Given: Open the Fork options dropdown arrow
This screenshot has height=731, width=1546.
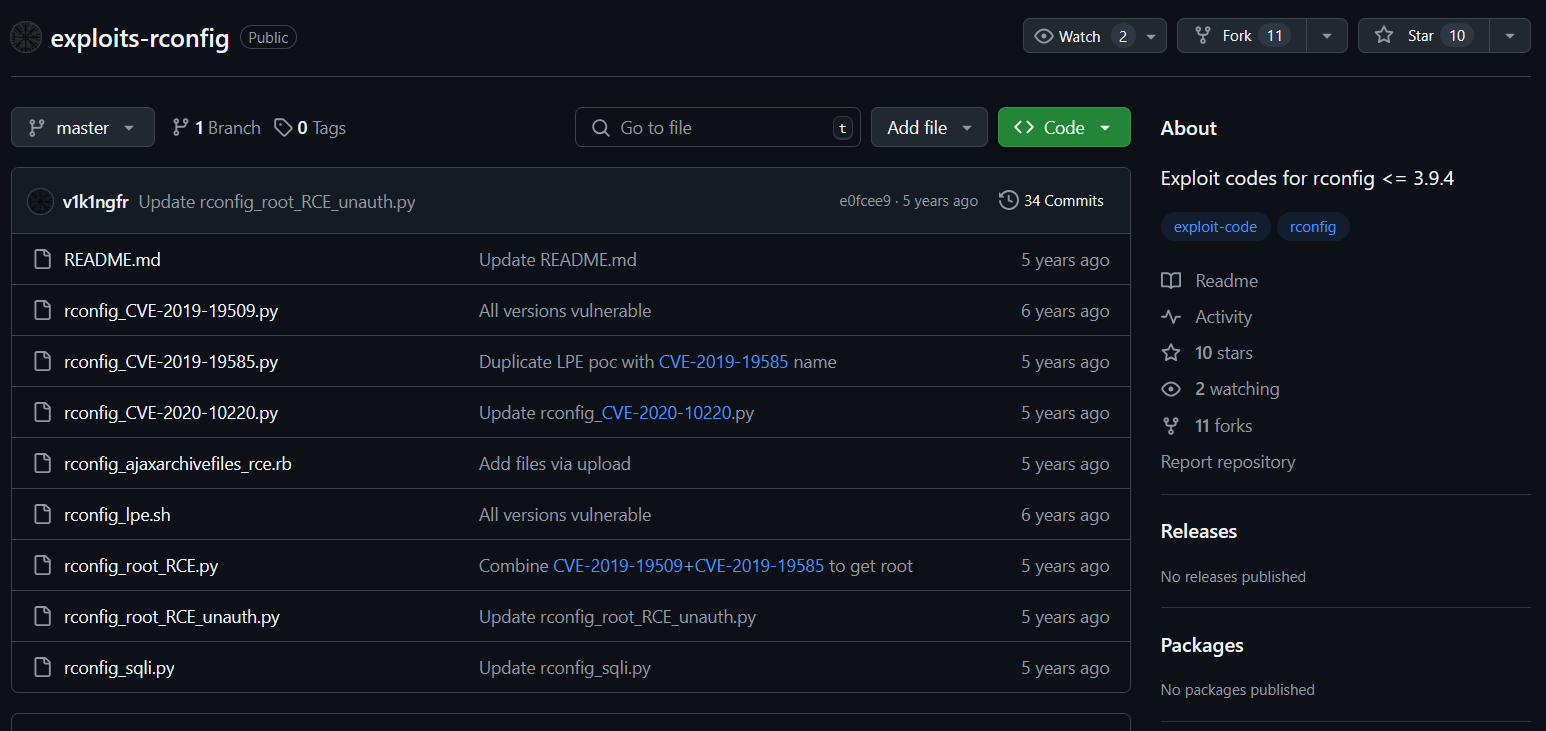Looking at the screenshot, I should click(1327, 36).
